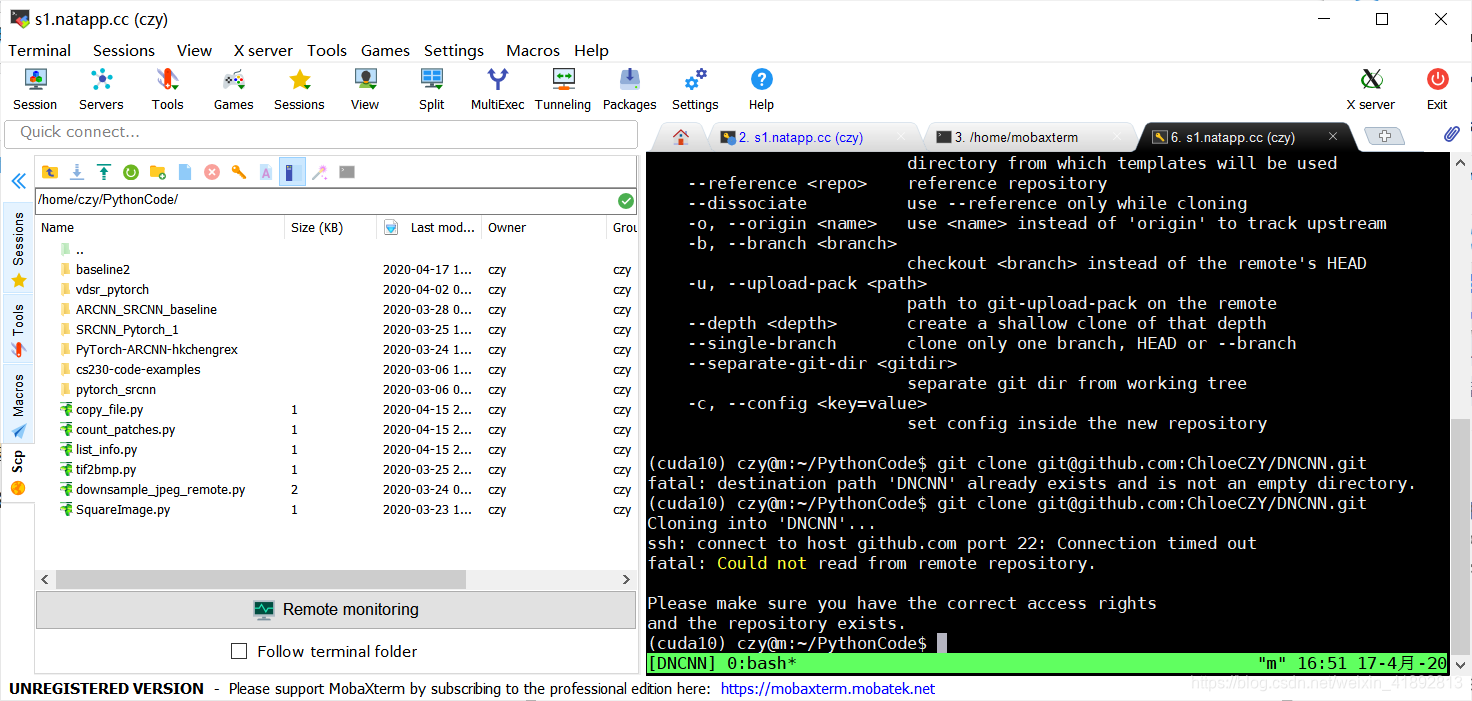Screen dimensions: 1472x701
Task: Collapse the sidebar with double chevron
Action: 18,181
